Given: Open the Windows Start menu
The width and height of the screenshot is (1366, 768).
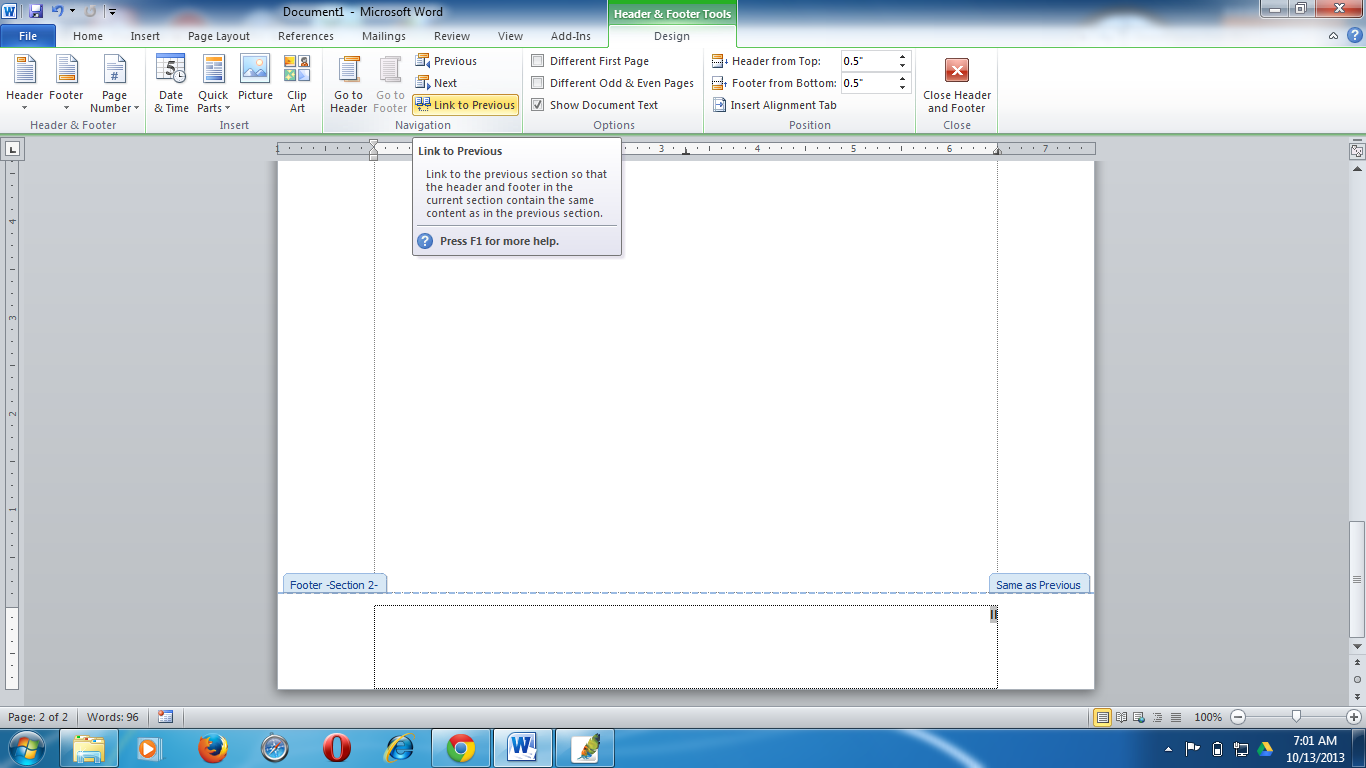Looking at the screenshot, I should [x=25, y=748].
